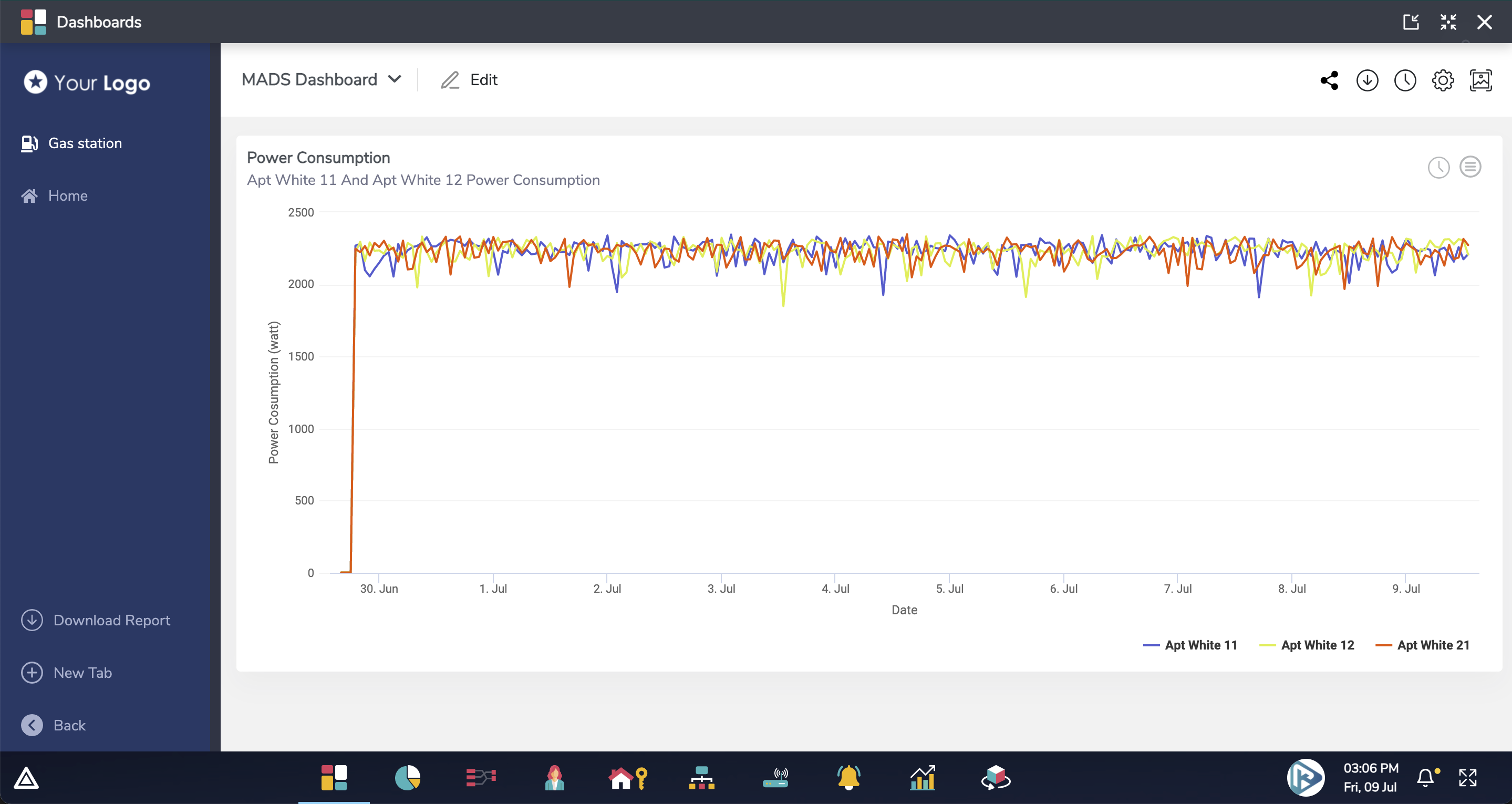The width and height of the screenshot is (1512, 804).
Task: Open the dashboard settings gear
Action: click(x=1443, y=80)
